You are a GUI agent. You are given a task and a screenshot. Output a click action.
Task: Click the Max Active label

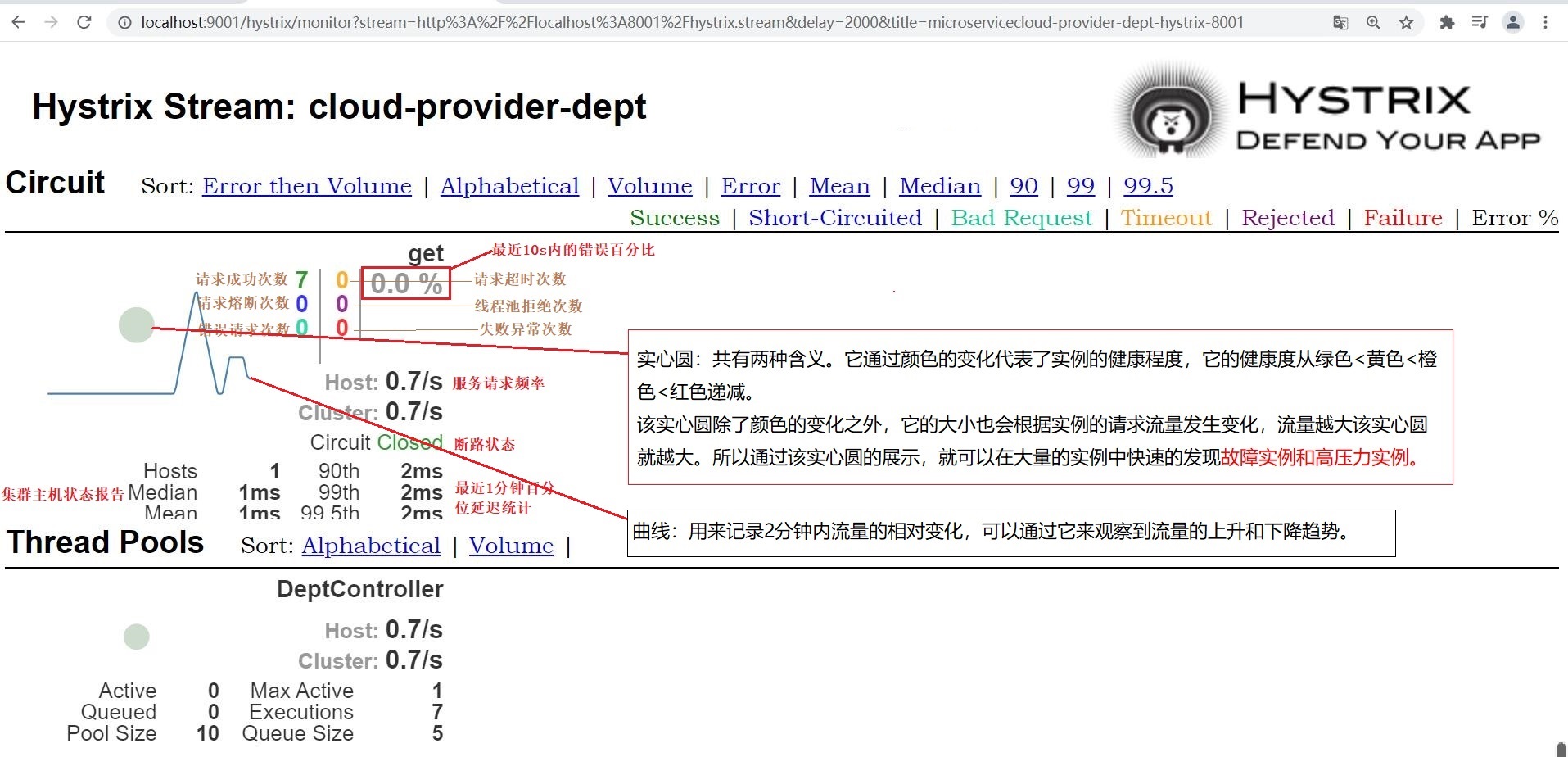coord(302,691)
